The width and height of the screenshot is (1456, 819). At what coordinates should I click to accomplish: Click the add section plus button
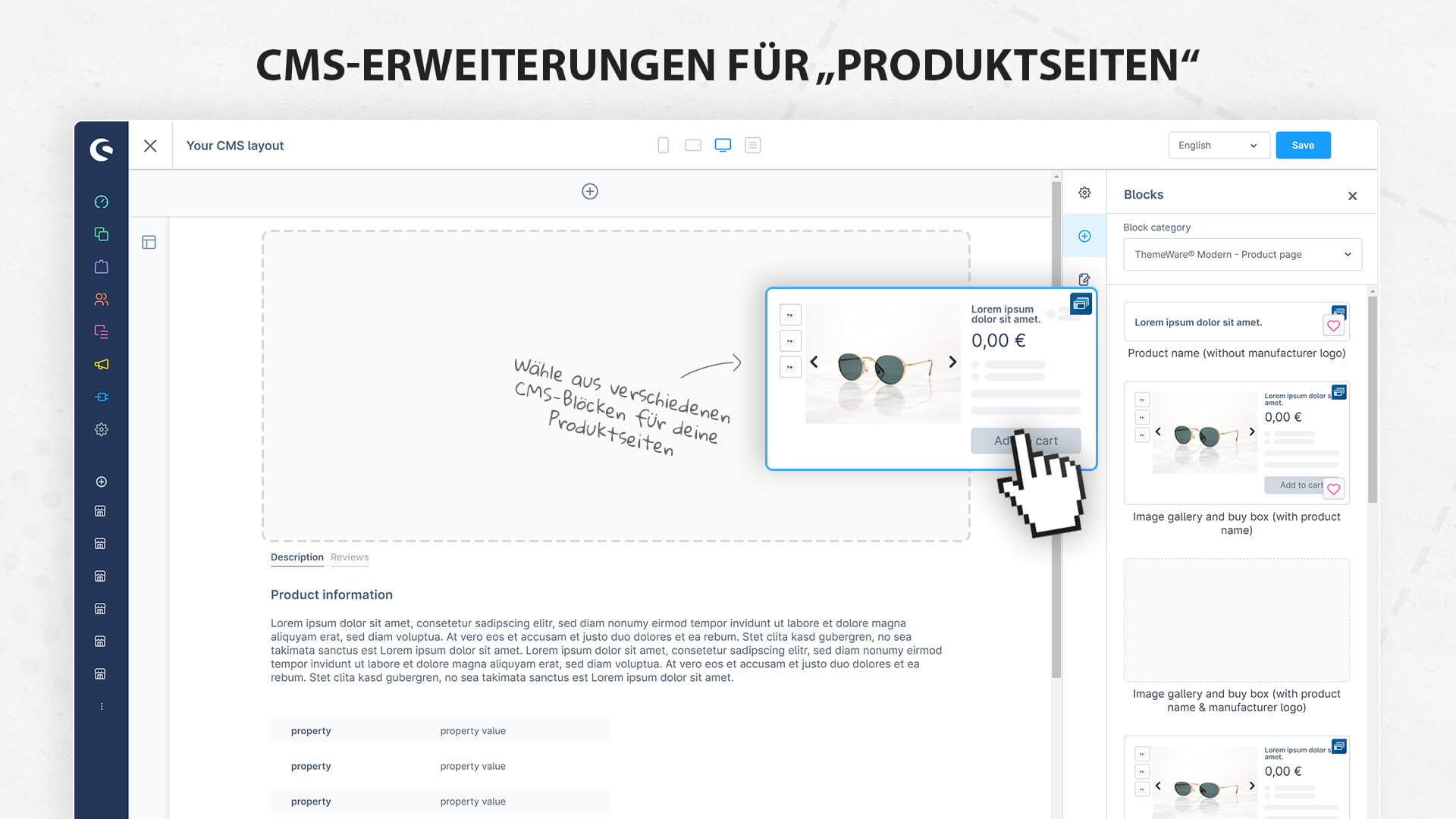(x=589, y=191)
